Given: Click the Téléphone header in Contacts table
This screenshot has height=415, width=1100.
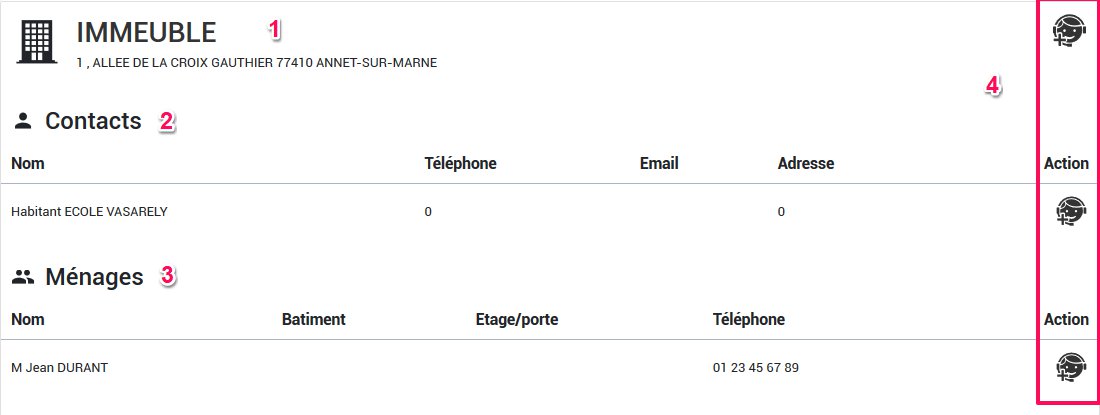Looking at the screenshot, I should coord(460,163).
